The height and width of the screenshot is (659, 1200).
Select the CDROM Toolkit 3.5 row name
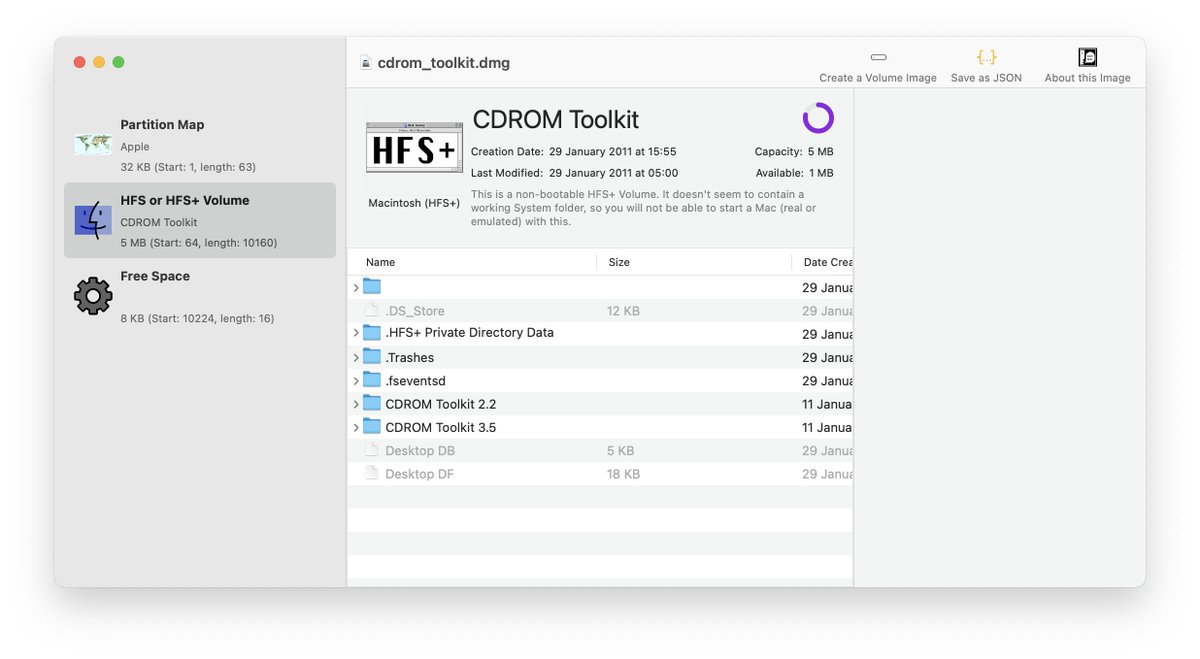pos(441,427)
